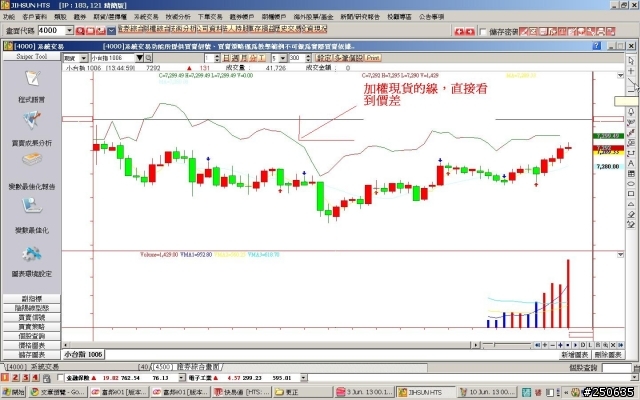Open the 小台指1006 symbol dropdown arrow
The width and height of the screenshot is (640, 400).
[139, 58]
